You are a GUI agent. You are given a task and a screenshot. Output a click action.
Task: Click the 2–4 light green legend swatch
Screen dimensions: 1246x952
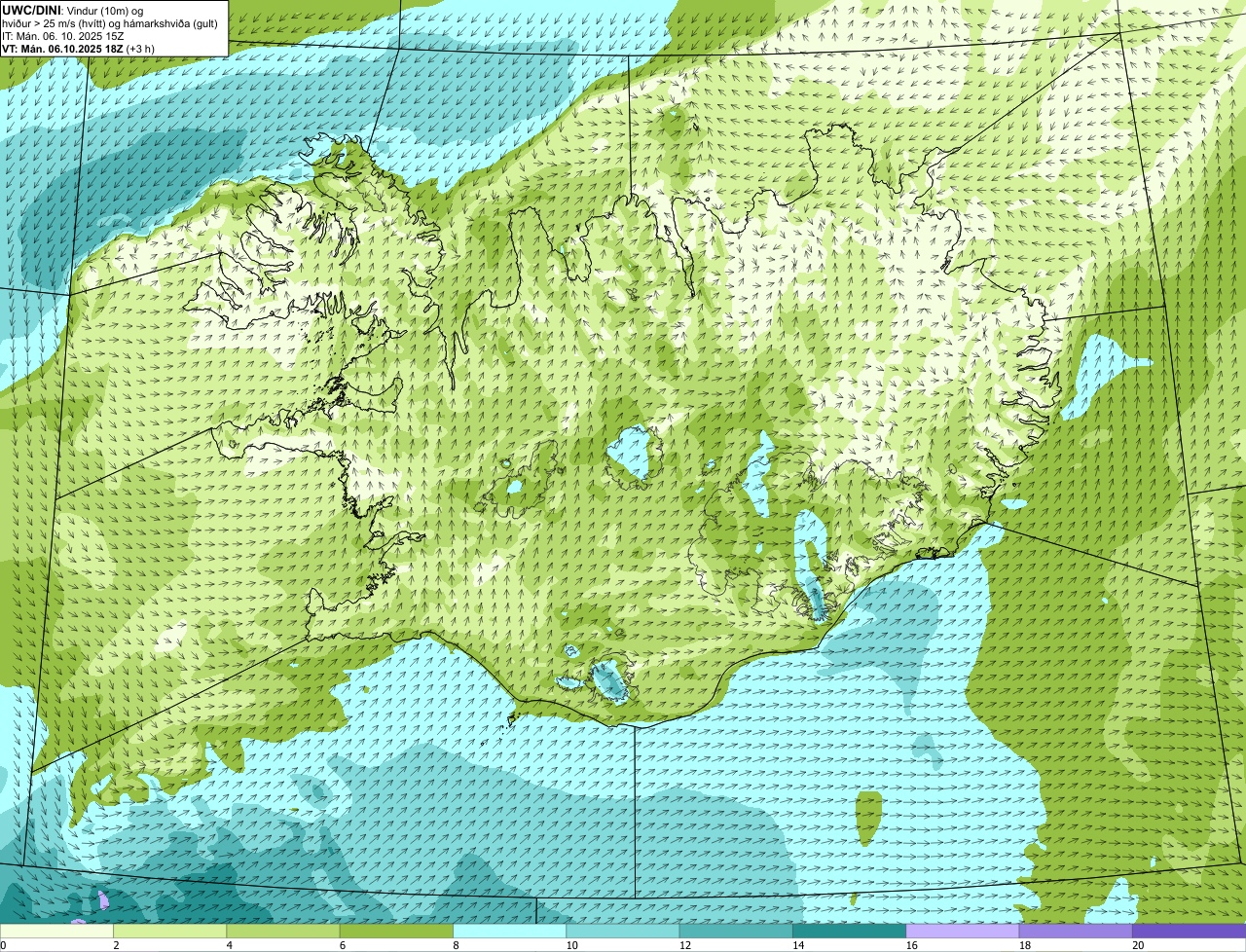click(171, 932)
